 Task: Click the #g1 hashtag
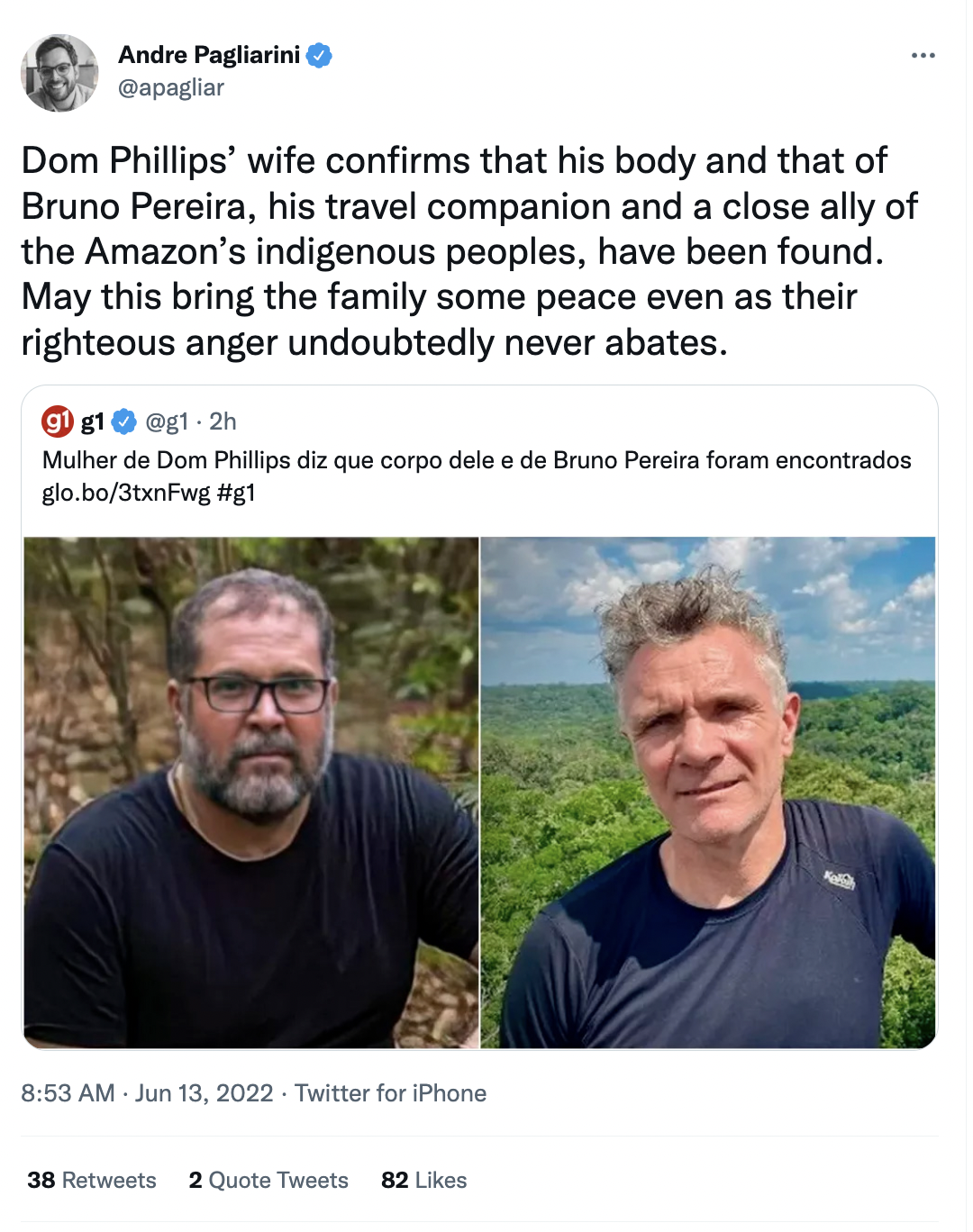click(236, 493)
